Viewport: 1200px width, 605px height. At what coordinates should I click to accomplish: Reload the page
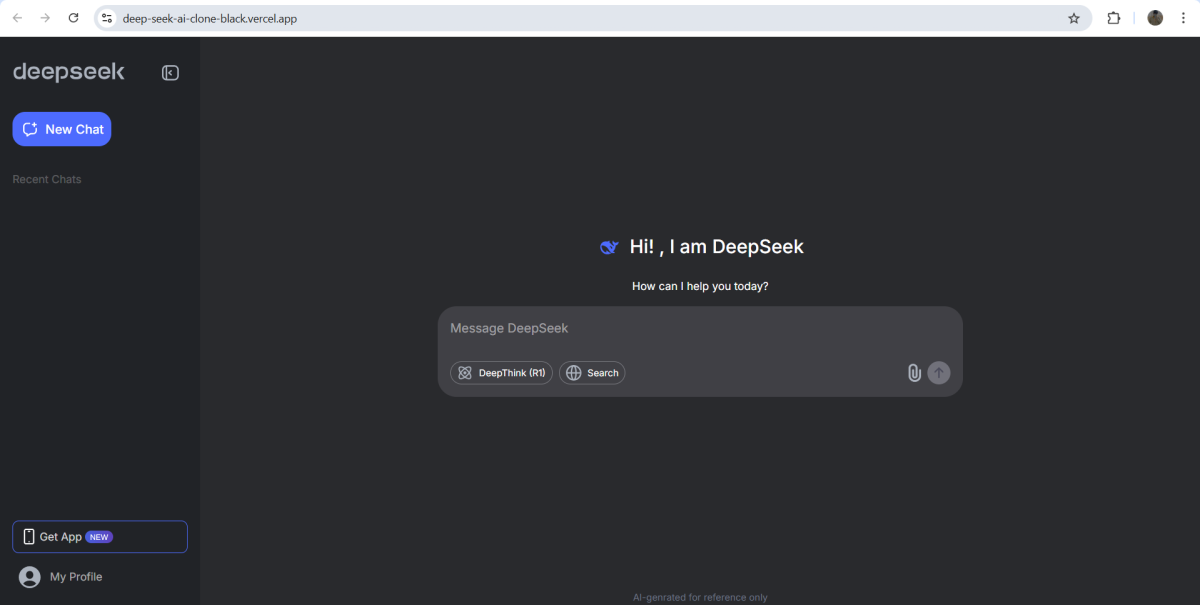(x=73, y=18)
